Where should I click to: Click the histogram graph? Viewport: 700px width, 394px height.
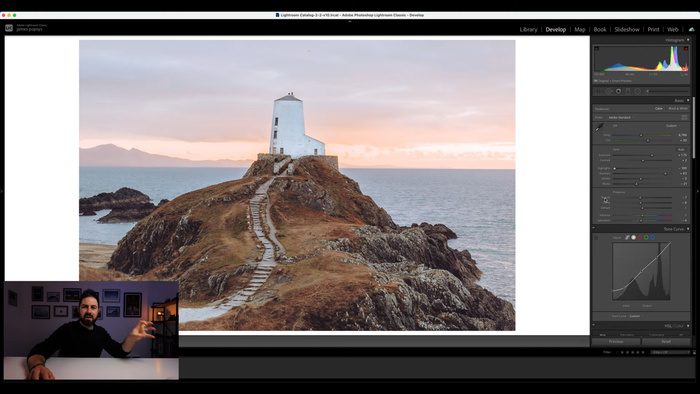point(641,59)
